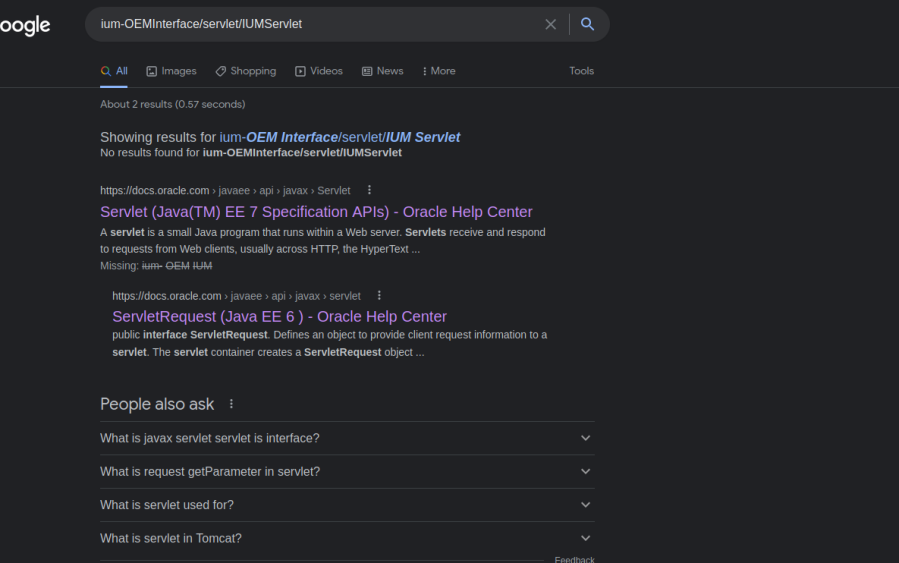Image resolution: width=899 pixels, height=563 pixels.
Task: Select the All results tab
Action: (114, 71)
